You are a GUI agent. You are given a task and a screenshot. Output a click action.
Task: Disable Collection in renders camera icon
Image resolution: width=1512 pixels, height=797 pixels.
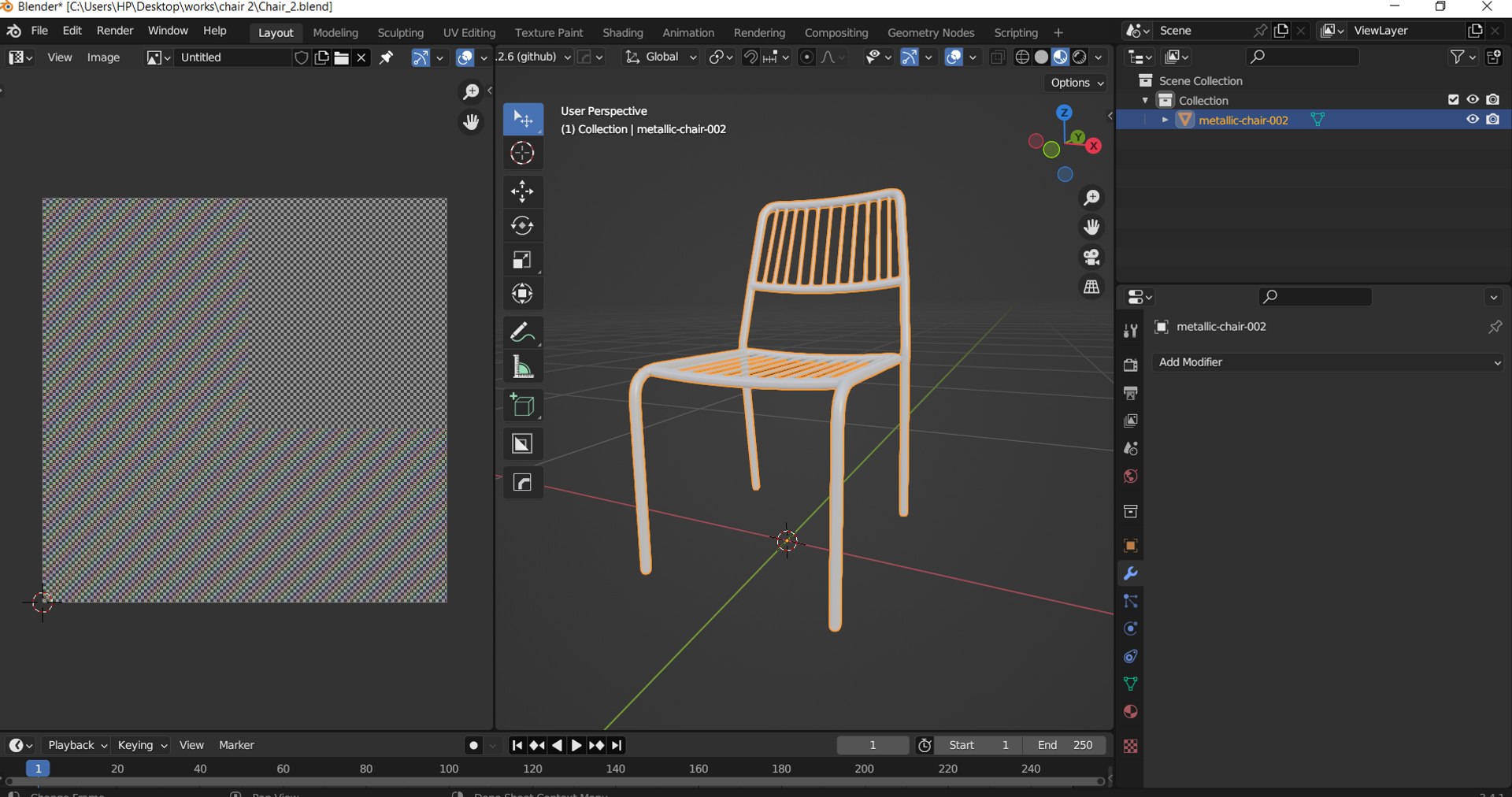(x=1492, y=100)
